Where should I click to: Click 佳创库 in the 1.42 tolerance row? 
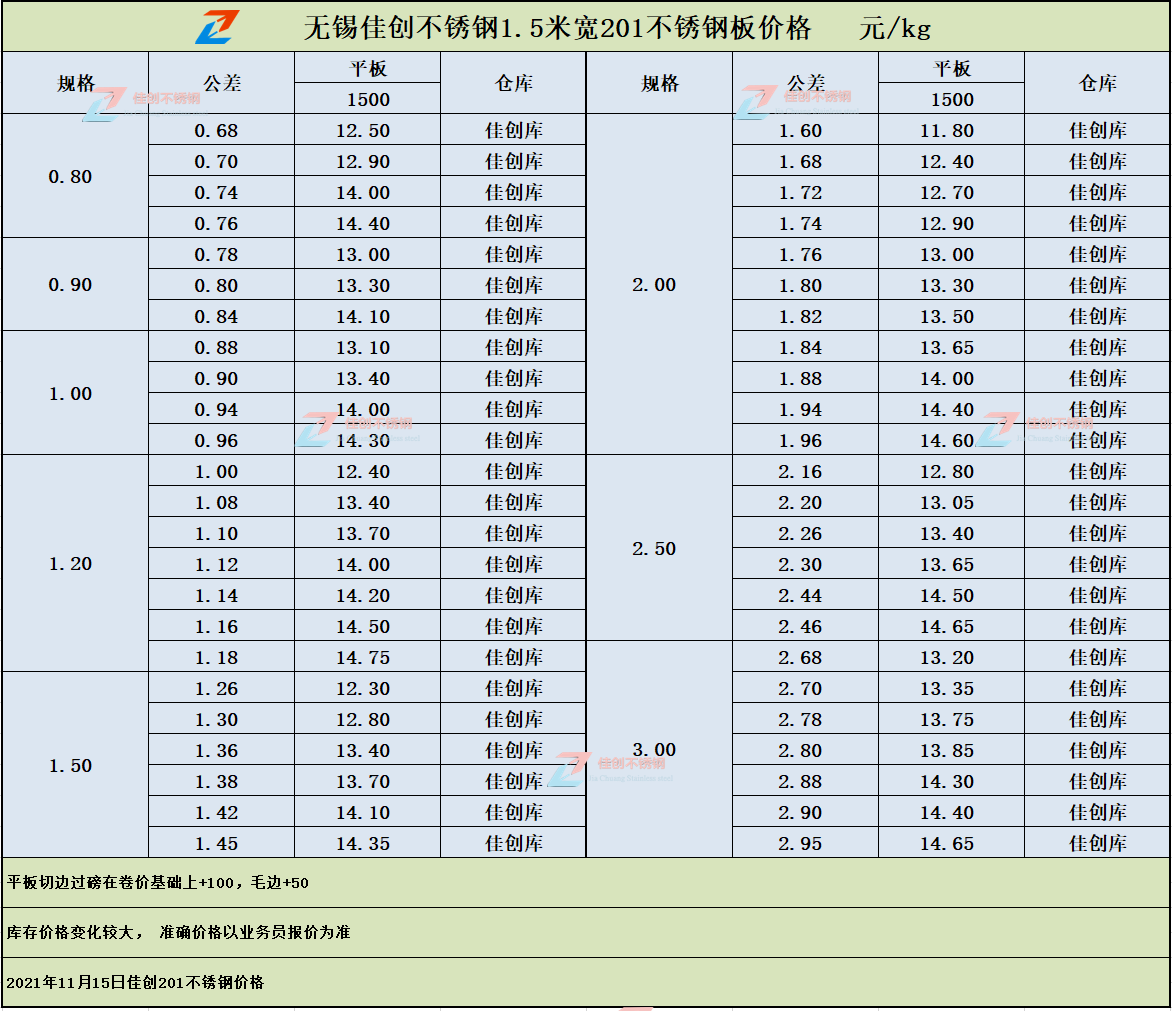pos(514,813)
